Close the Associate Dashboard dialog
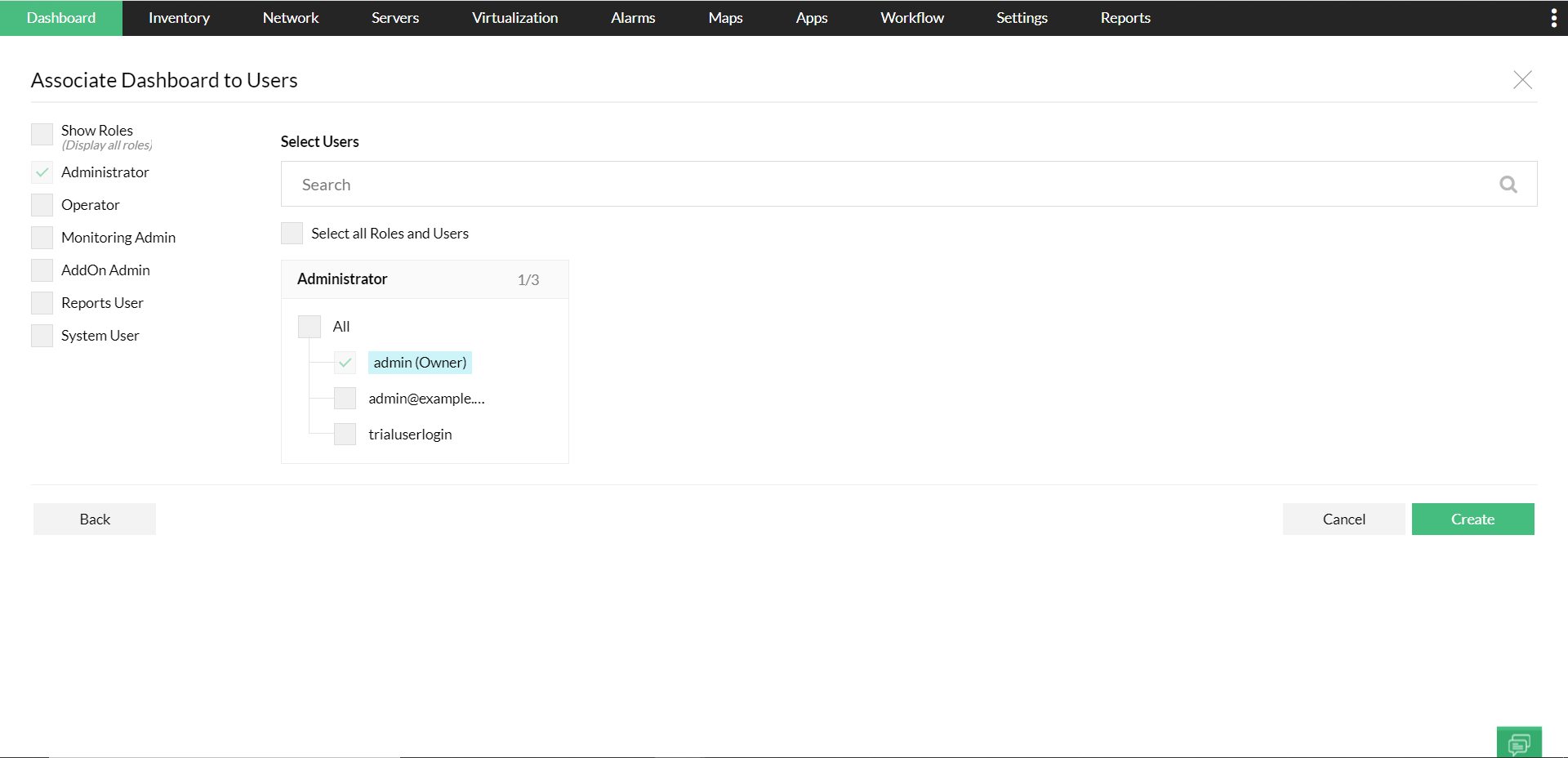The width and height of the screenshot is (1568, 758). 1522,79
